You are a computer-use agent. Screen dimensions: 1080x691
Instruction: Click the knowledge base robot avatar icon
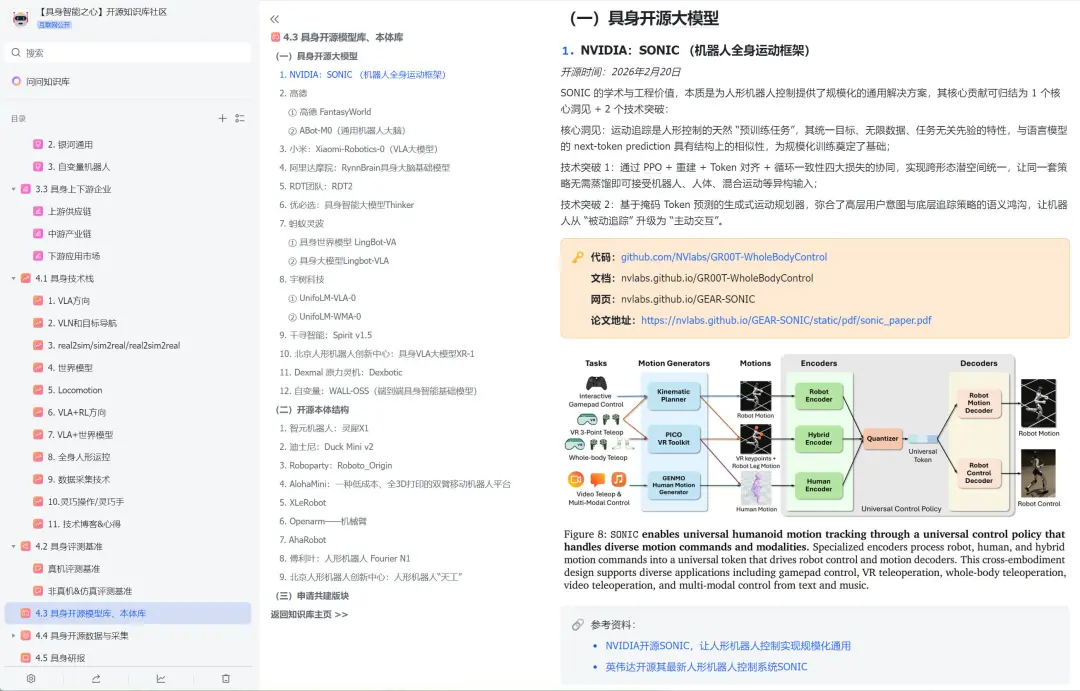(21, 18)
